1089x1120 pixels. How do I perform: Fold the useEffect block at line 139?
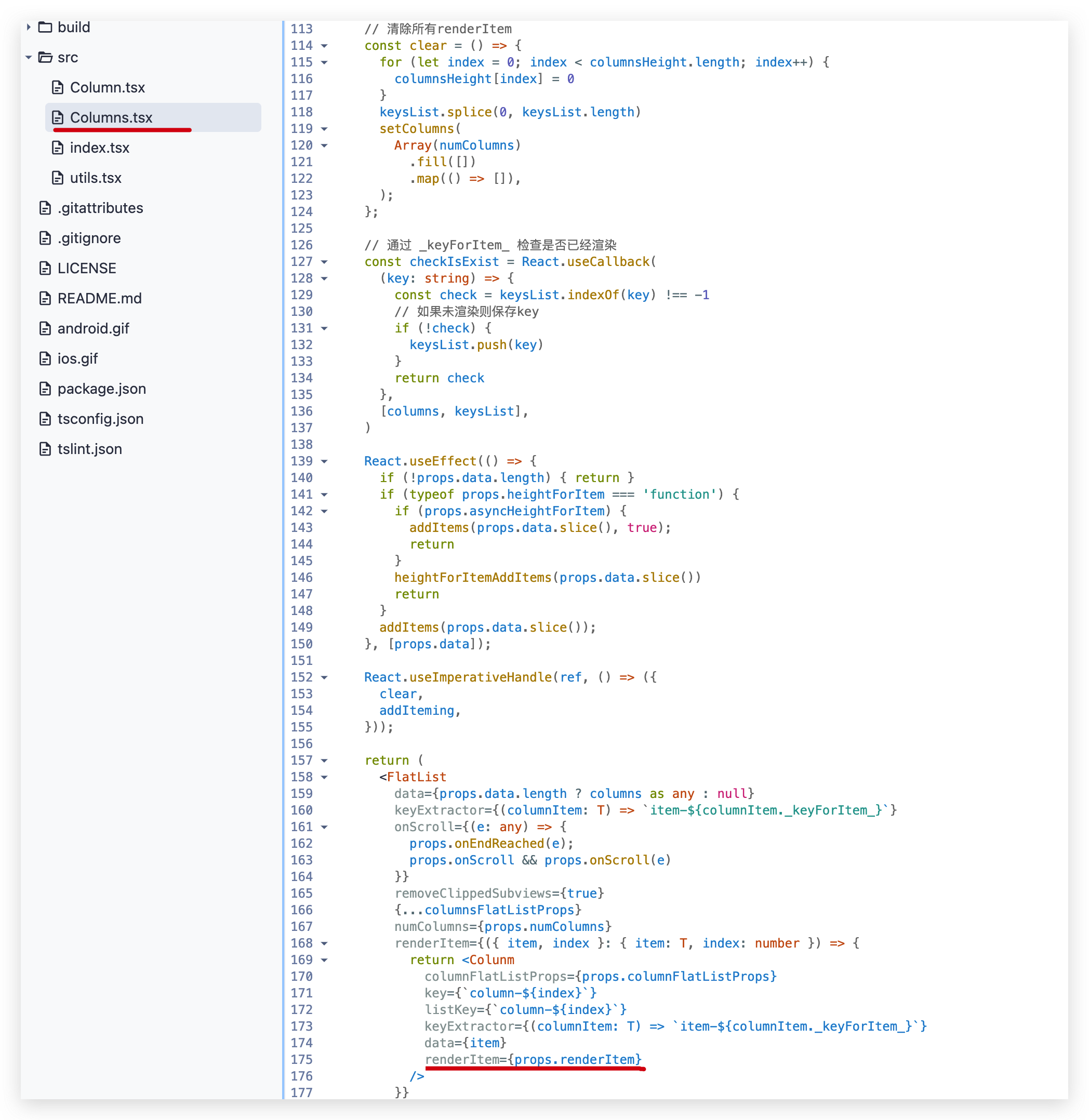pyautogui.click(x=324, y=461)
